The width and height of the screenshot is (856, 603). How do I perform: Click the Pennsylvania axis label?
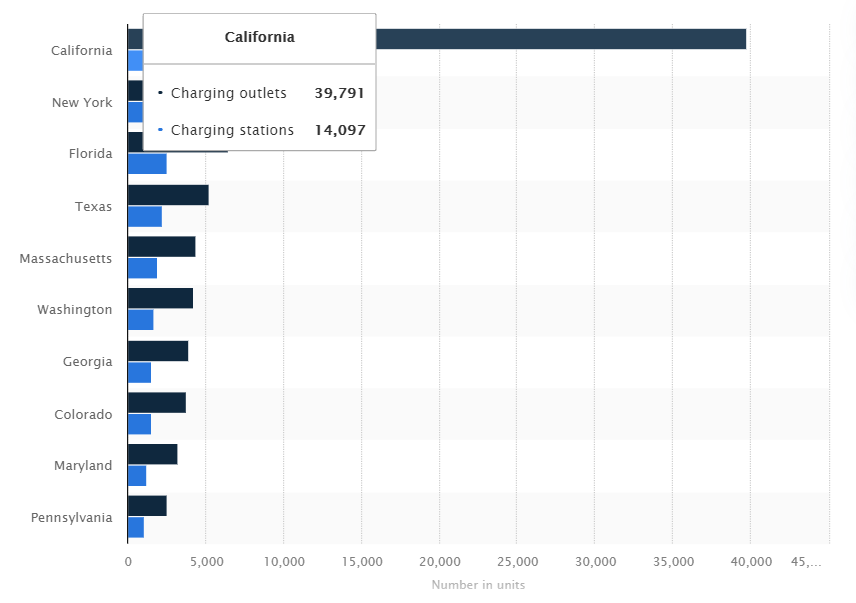click(72, 518)
